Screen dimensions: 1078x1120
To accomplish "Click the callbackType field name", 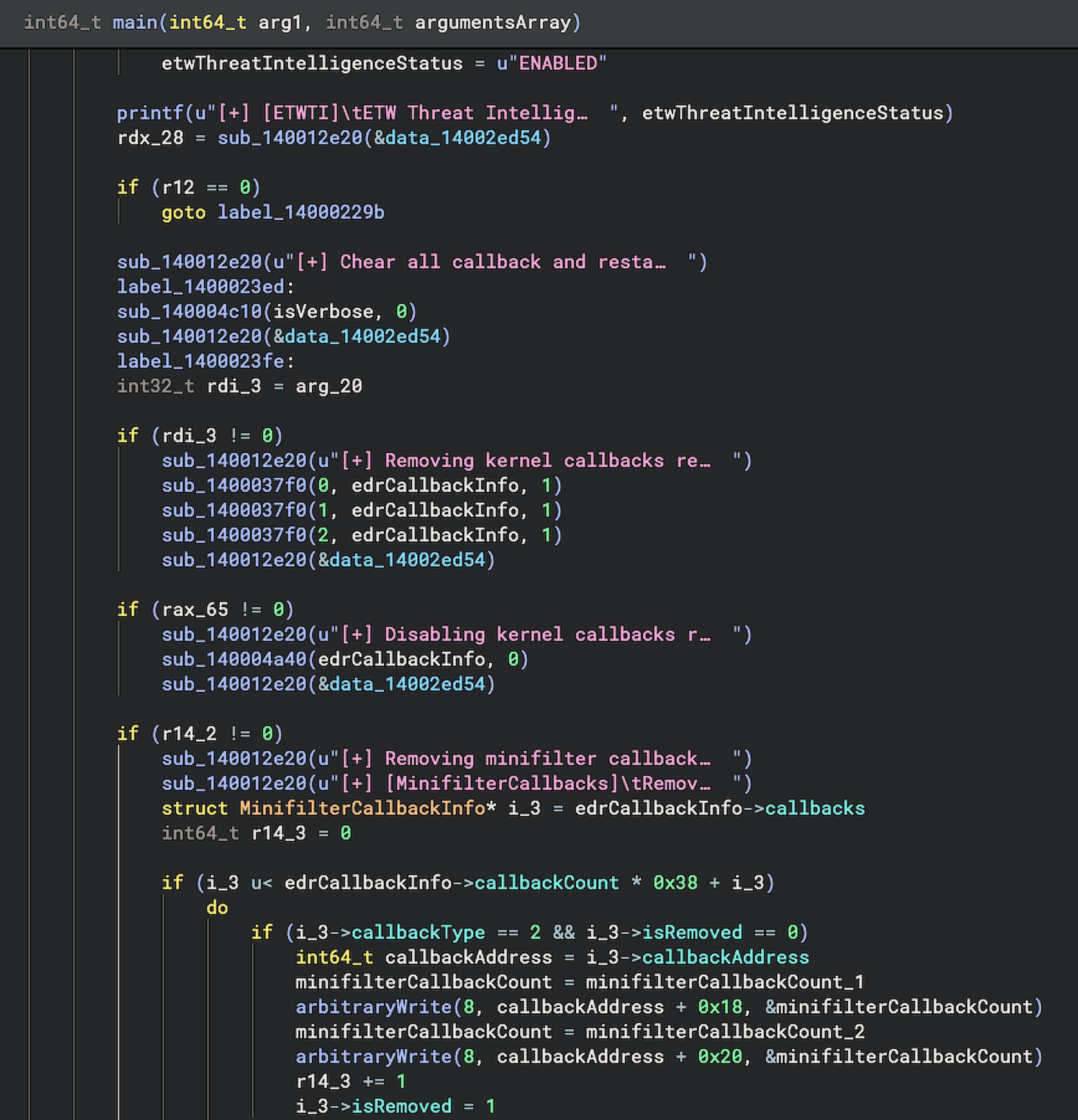I will [418, 933].
